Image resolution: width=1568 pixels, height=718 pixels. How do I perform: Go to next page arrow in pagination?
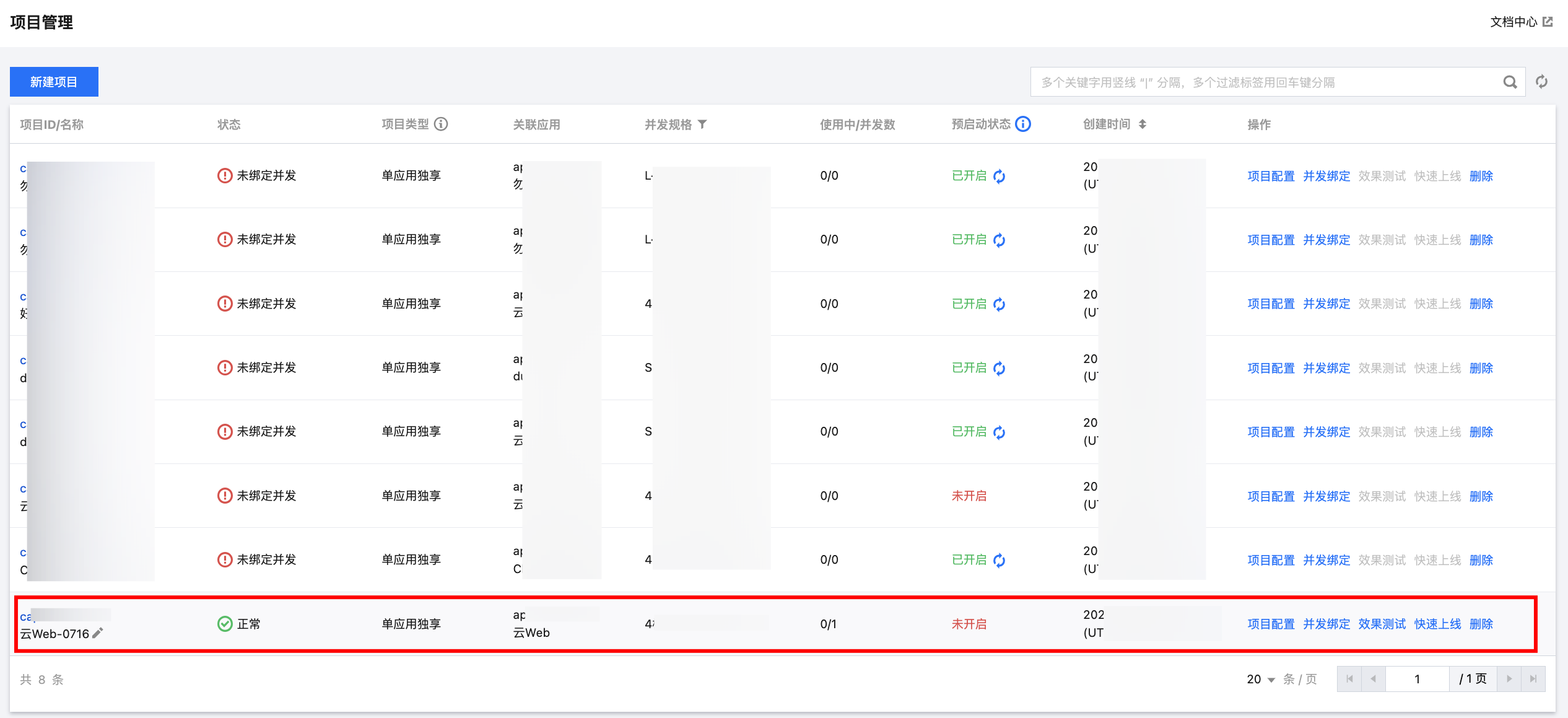[1509, 679]
